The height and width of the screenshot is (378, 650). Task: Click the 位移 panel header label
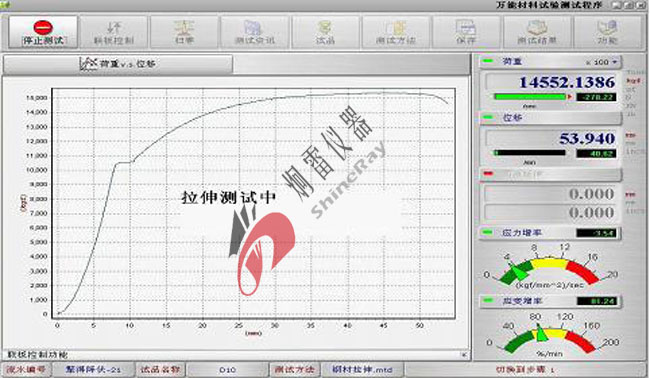click(512, 118)
